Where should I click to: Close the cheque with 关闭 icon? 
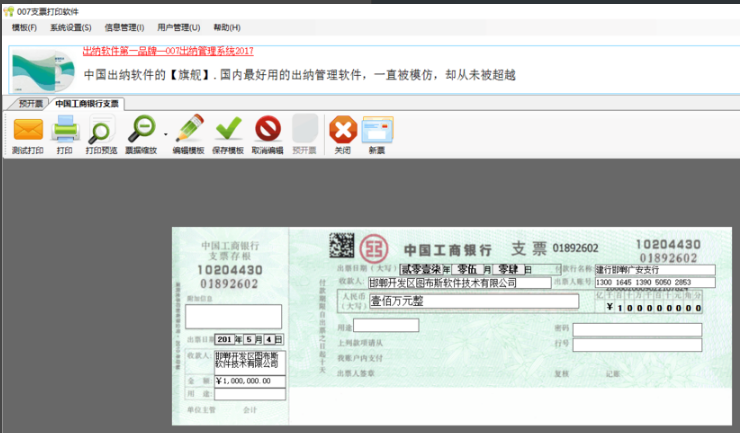[343, 129]
